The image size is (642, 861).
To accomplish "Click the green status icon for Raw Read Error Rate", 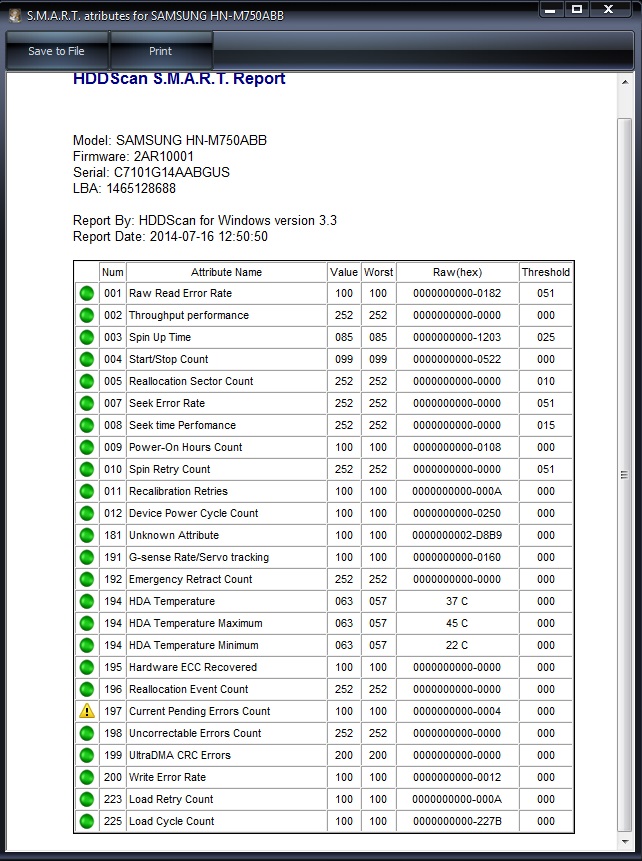I will coord(87,293).
